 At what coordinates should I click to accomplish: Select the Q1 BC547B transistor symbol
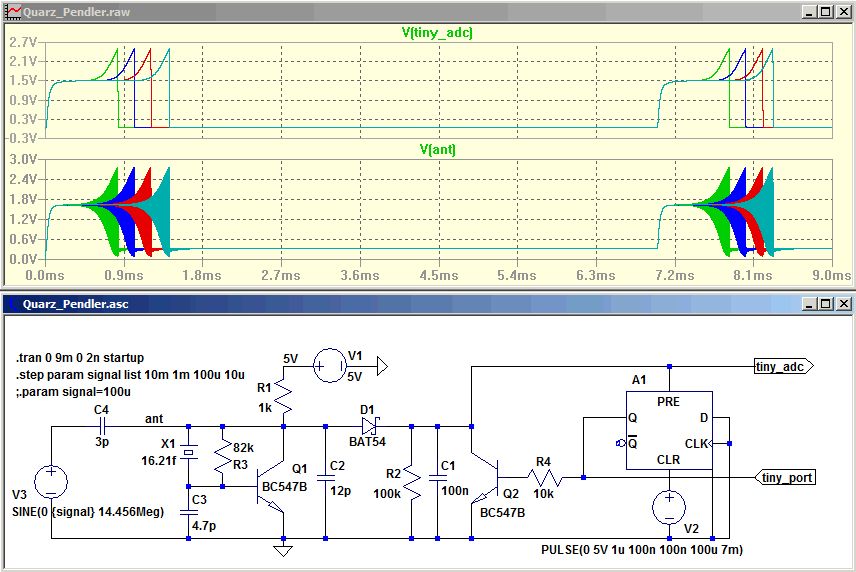coord(271,486)
